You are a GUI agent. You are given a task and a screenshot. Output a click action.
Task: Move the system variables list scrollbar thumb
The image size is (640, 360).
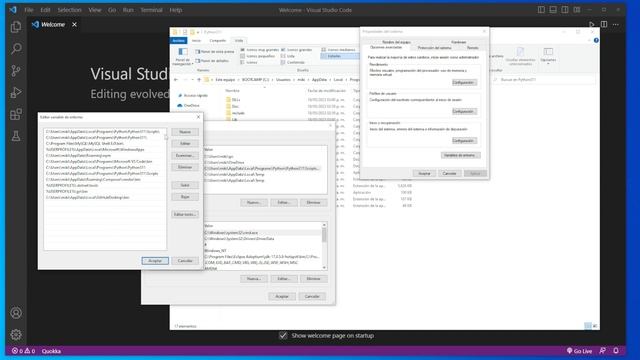point(324,235)
